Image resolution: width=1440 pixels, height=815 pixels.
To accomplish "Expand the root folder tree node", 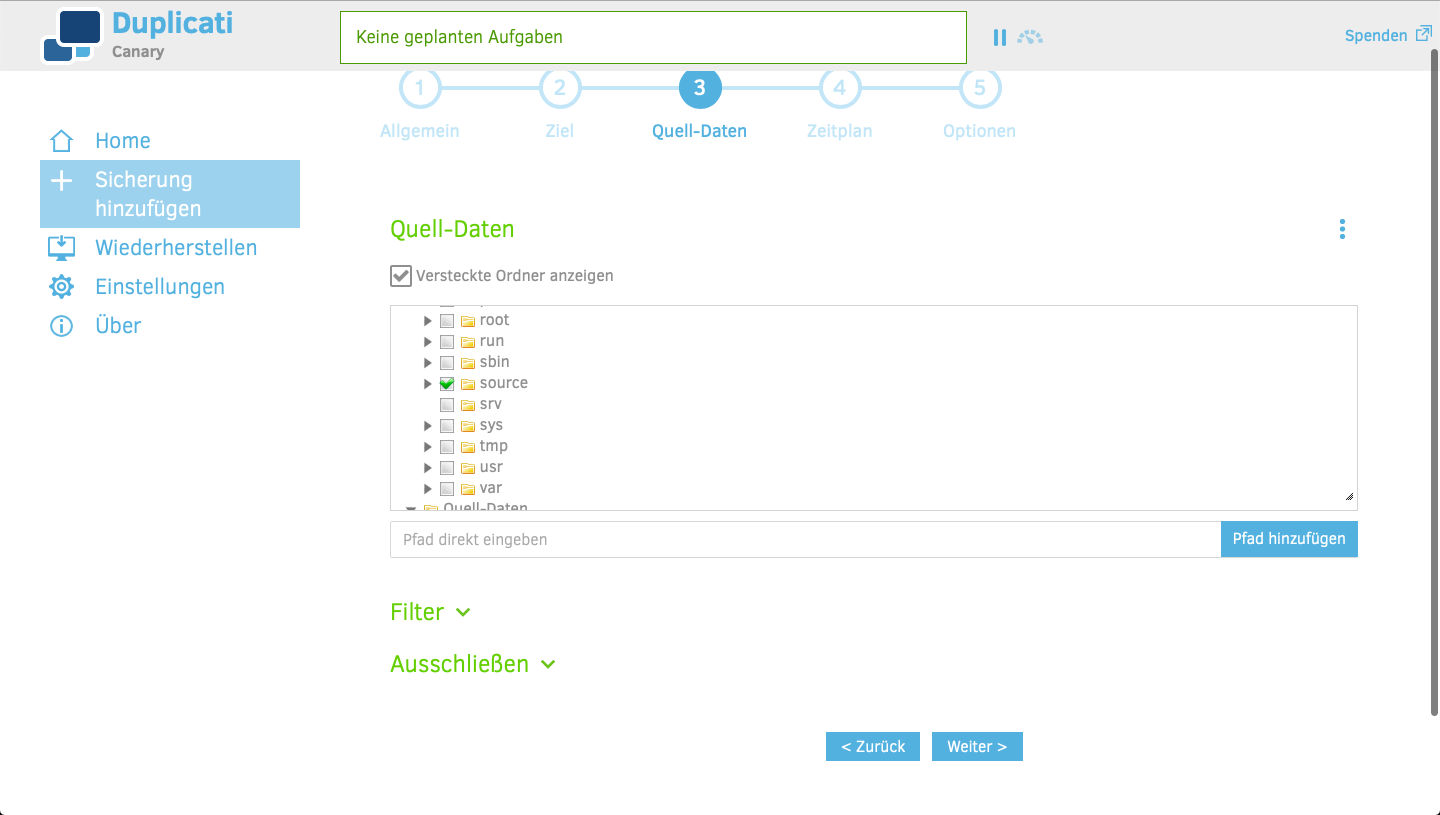I will coord(428,321).
